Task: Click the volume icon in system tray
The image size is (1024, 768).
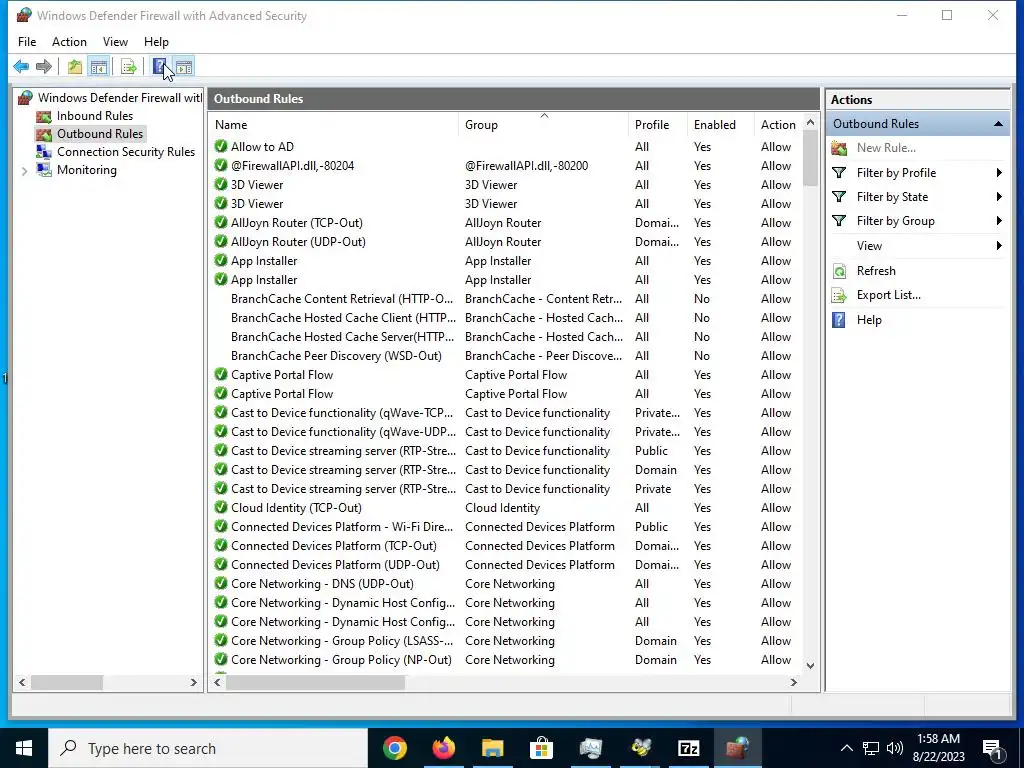Action: pyautogui.click(x=895, y=748)
